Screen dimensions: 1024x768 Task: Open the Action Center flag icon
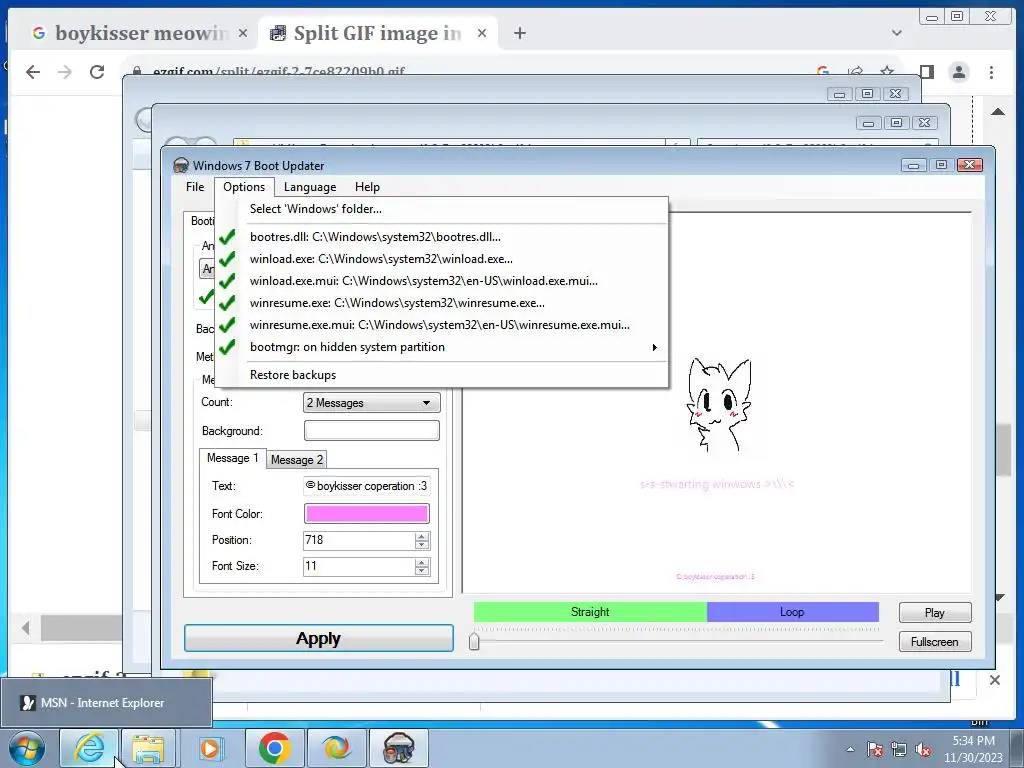pos(874,749)
